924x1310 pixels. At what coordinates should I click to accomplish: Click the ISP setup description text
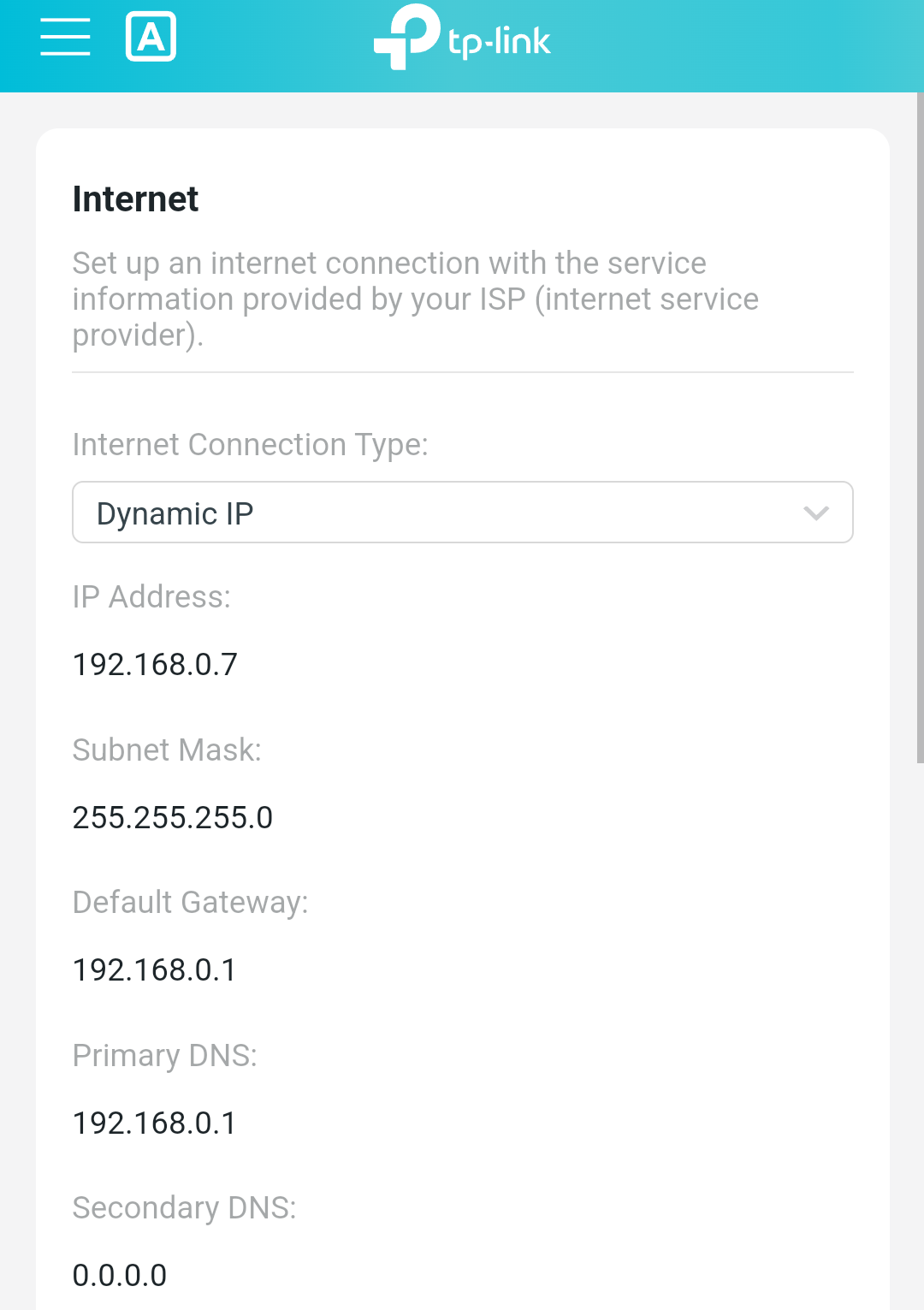(x=415, y=299)
